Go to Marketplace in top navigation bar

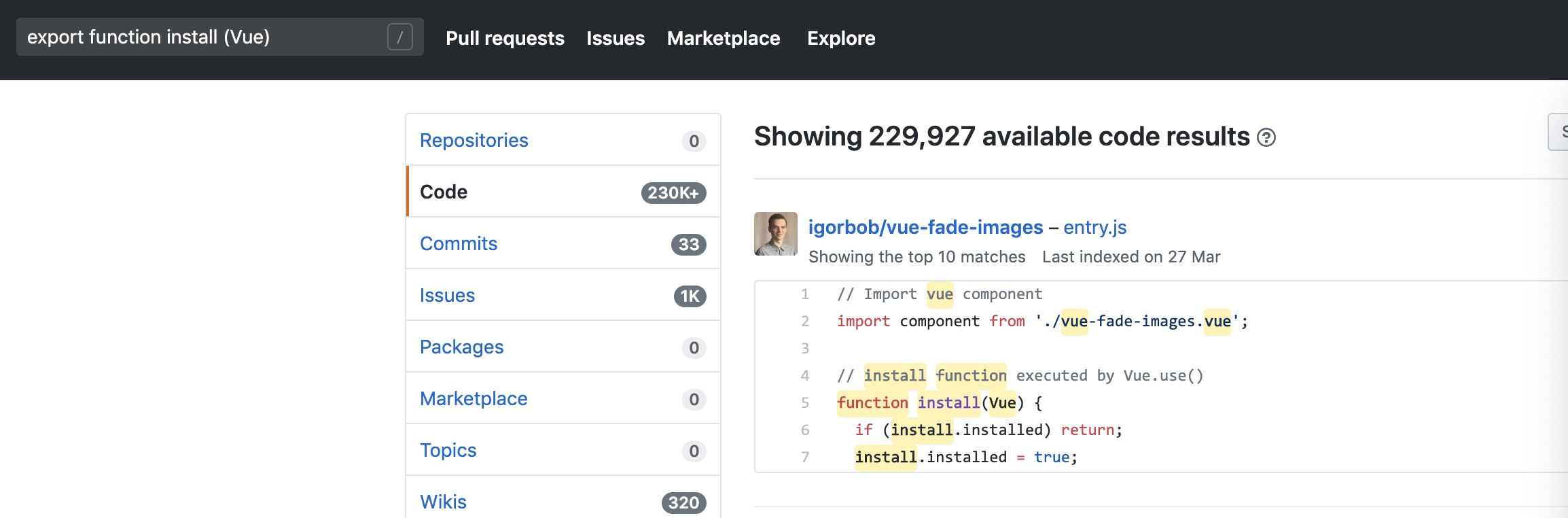[724, 38]
